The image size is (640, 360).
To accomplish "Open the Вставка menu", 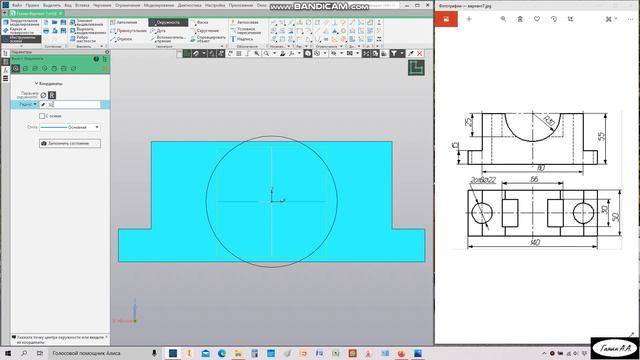I will 82,5.
